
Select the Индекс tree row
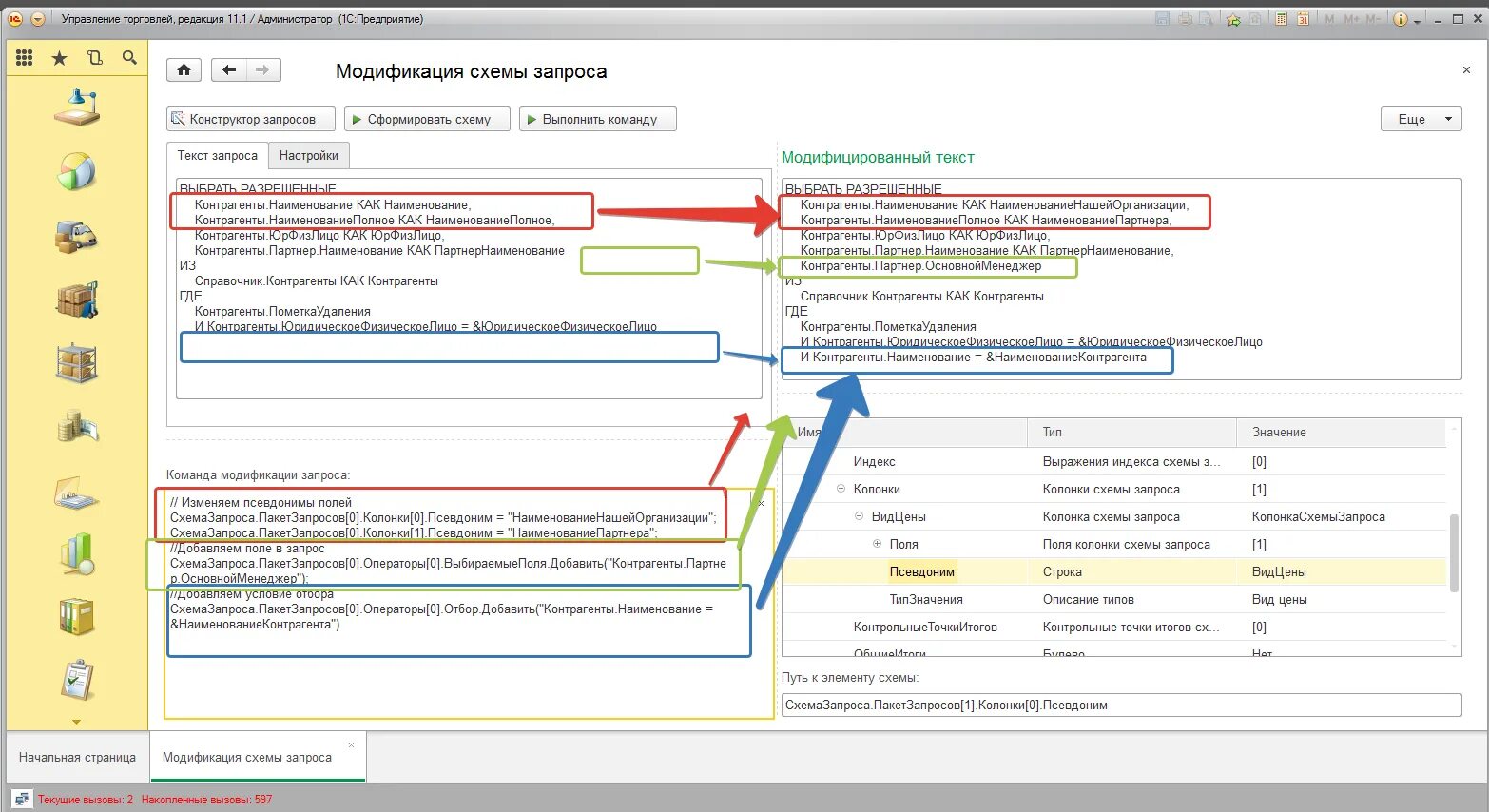pyautogui.click(x=1113, y=461)
